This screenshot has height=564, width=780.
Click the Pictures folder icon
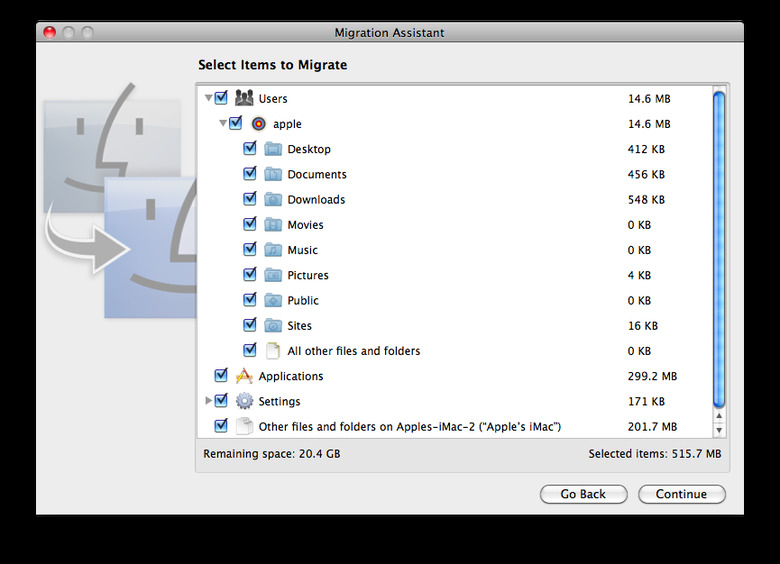273,275
